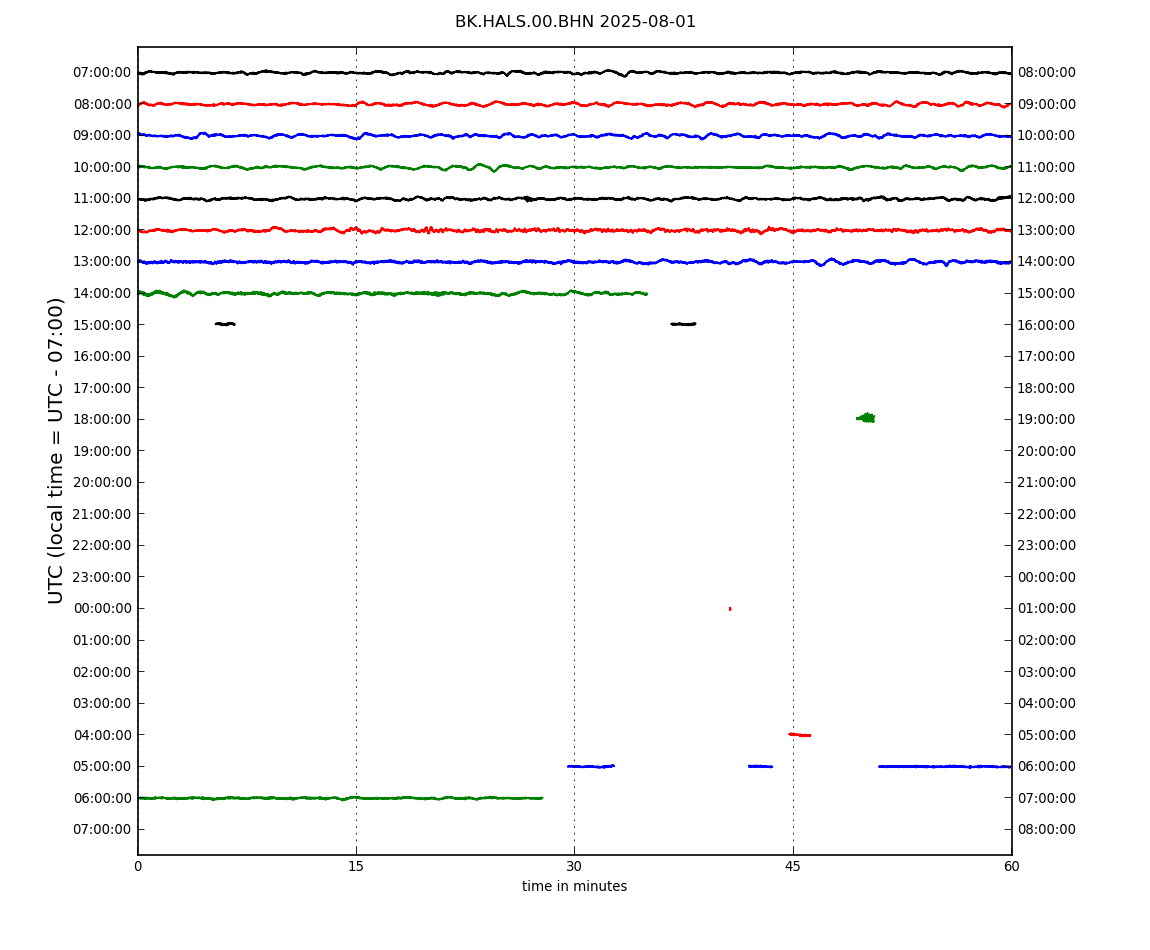Select the green trace on left 10:00:00 row
The width and height of the screenshot is (1150, 950).
574,167
